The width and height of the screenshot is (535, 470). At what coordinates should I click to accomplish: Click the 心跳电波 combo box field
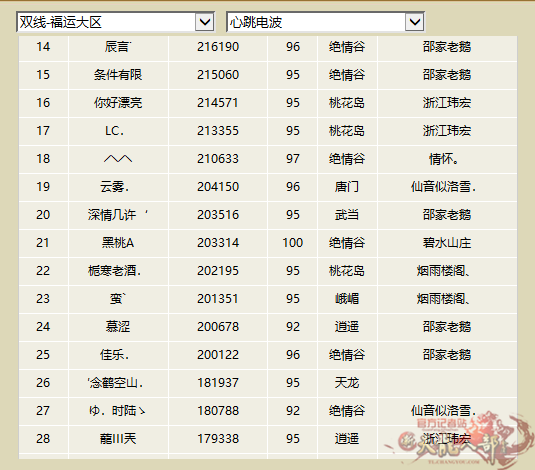(x=326, y=22)
